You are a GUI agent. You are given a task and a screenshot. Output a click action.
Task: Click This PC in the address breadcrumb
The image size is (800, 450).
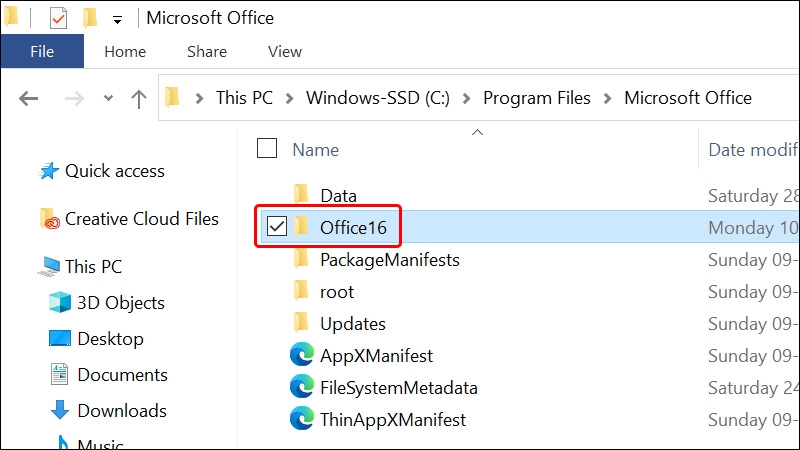(x=244, y=98)
